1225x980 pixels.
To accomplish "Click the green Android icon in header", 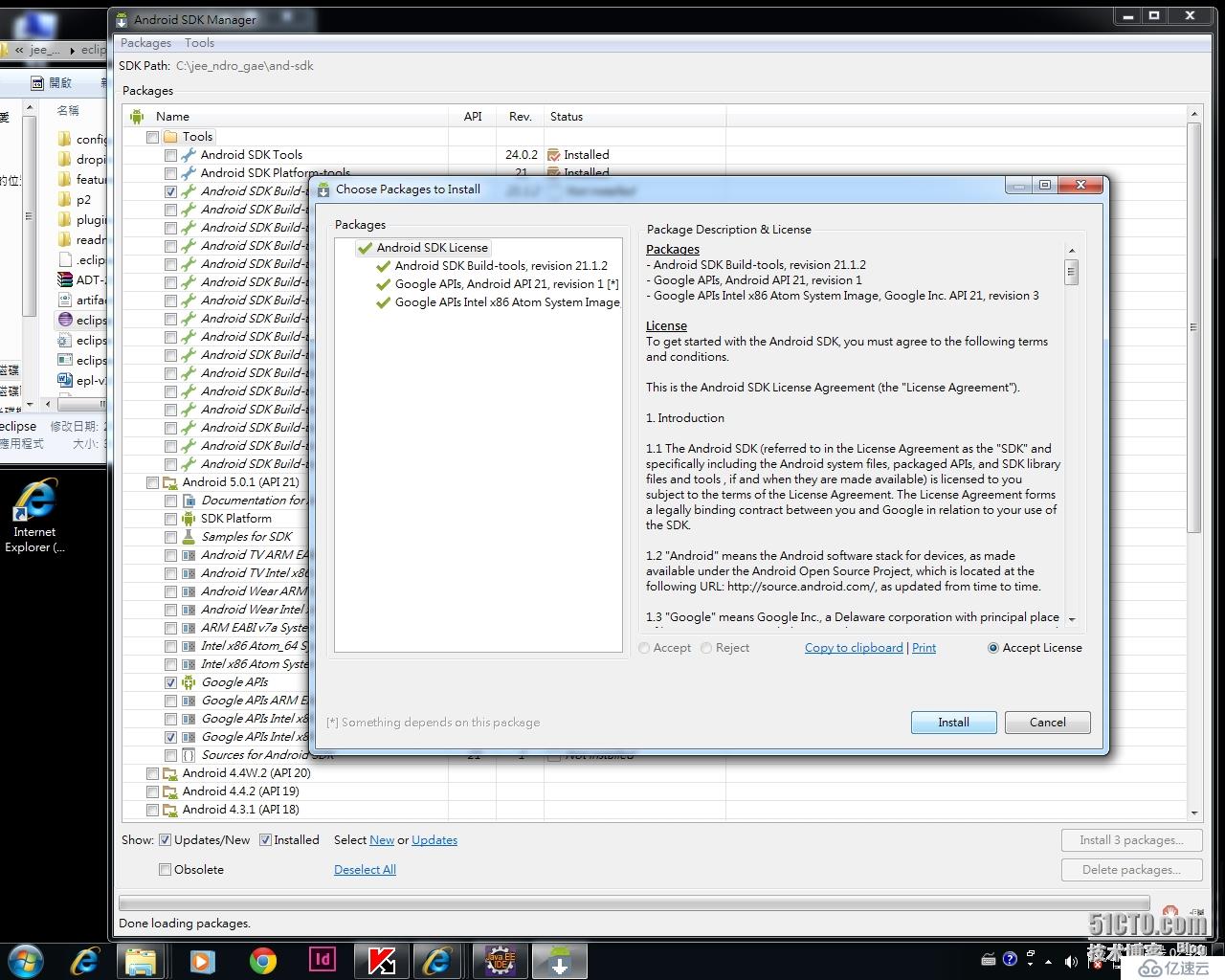I will point(137,117).
